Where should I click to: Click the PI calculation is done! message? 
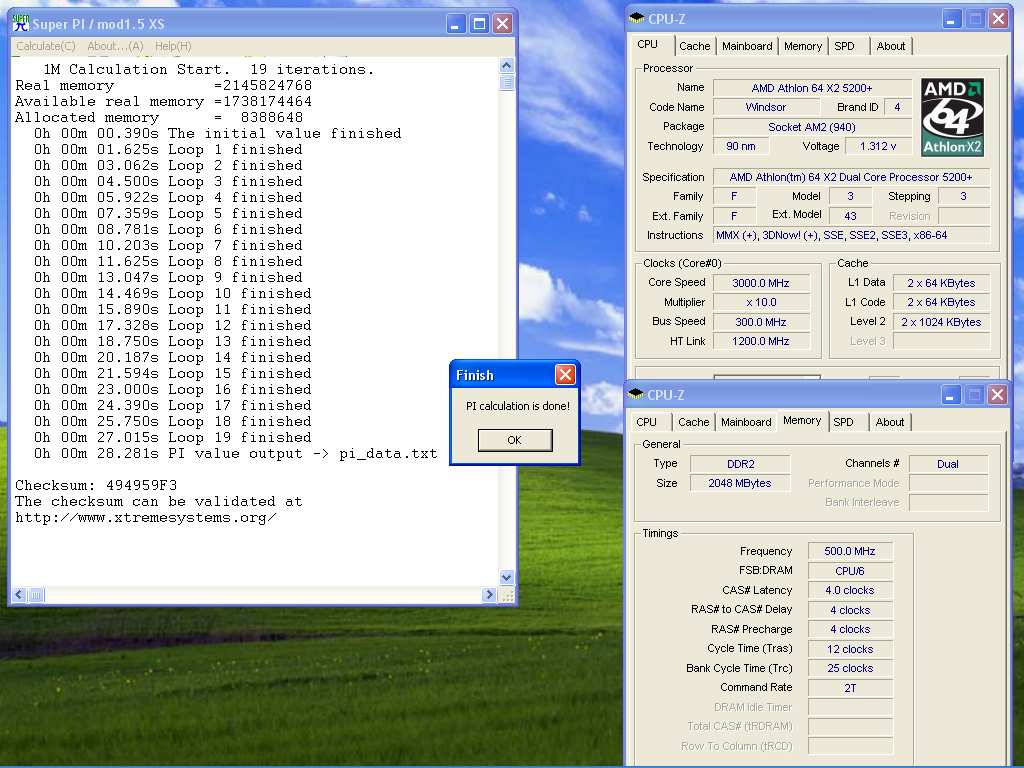(x=517, y=406)
